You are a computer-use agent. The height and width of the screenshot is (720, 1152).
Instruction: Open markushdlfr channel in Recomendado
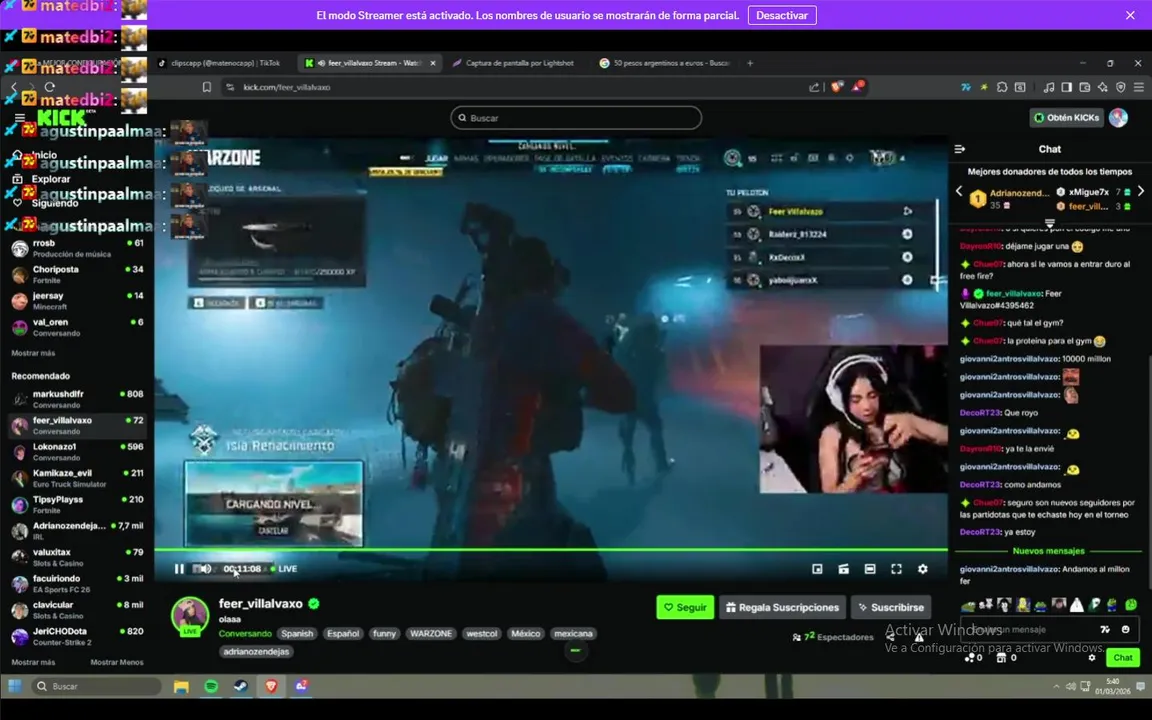[77, 399]
